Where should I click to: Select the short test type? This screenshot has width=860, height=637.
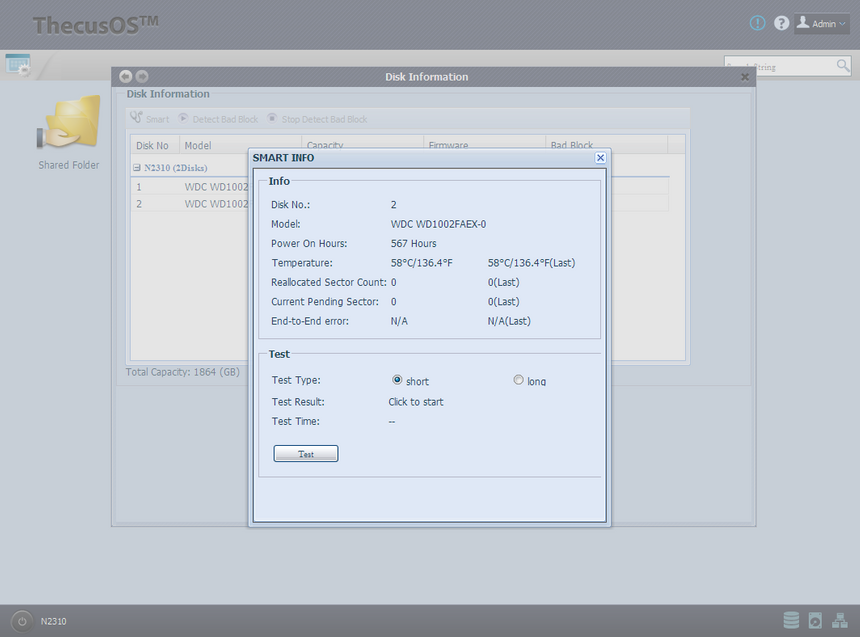pyautogui.click(x=397, y=380)
